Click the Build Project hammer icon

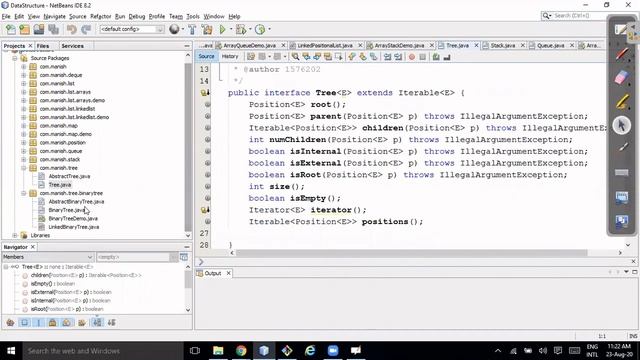[x=192, y=29]
